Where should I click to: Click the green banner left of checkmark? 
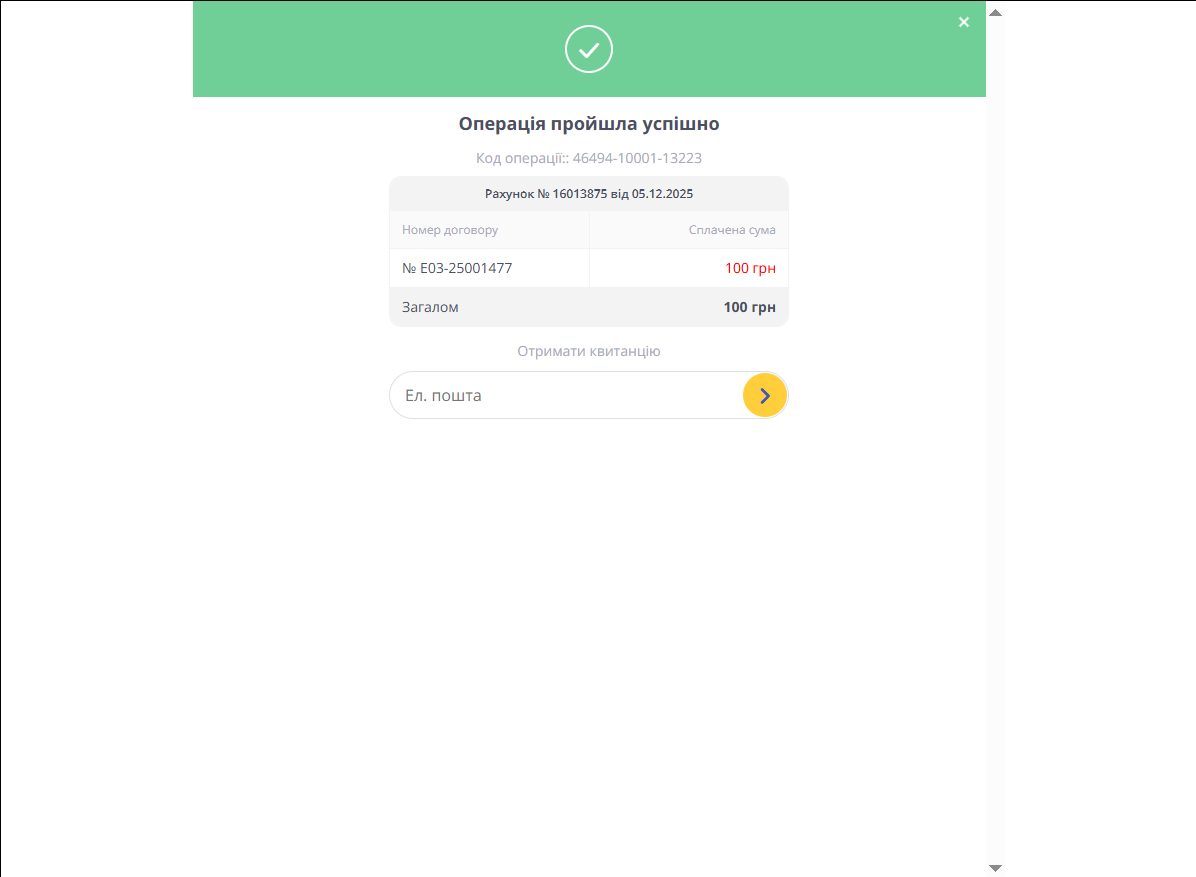tap(380, 49)
